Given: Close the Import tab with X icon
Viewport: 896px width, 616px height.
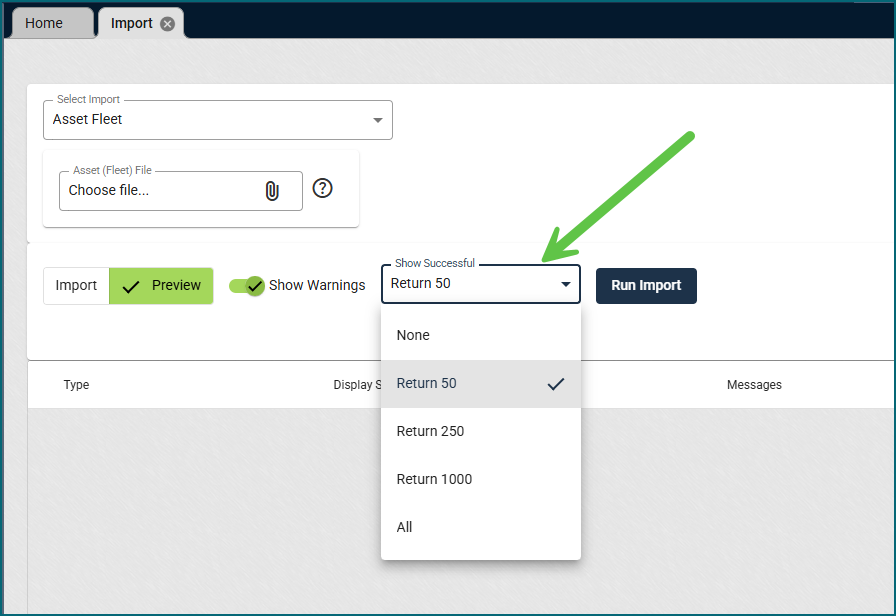Looking at the screenshot, I should click(167, 24).
